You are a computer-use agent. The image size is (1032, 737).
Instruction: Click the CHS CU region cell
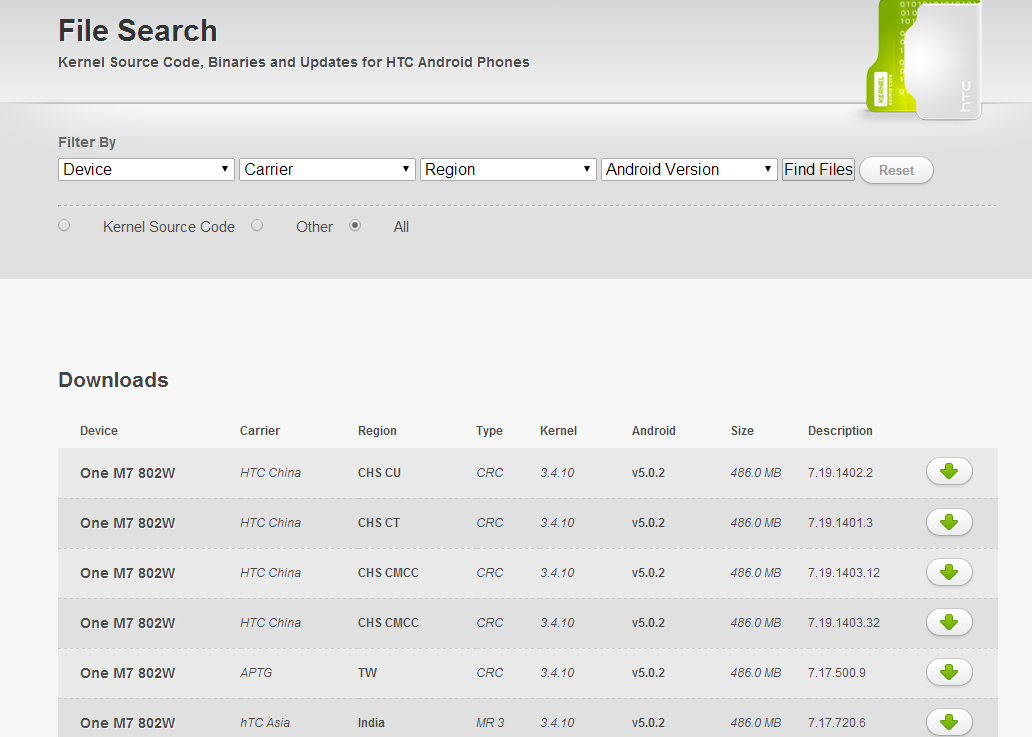[x=379, y=472]
